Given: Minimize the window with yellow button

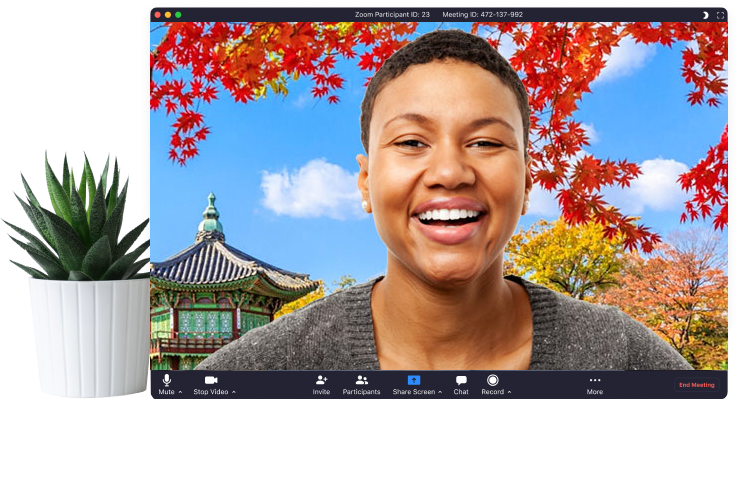Looking at the screenshot, I should click(167, 15).
